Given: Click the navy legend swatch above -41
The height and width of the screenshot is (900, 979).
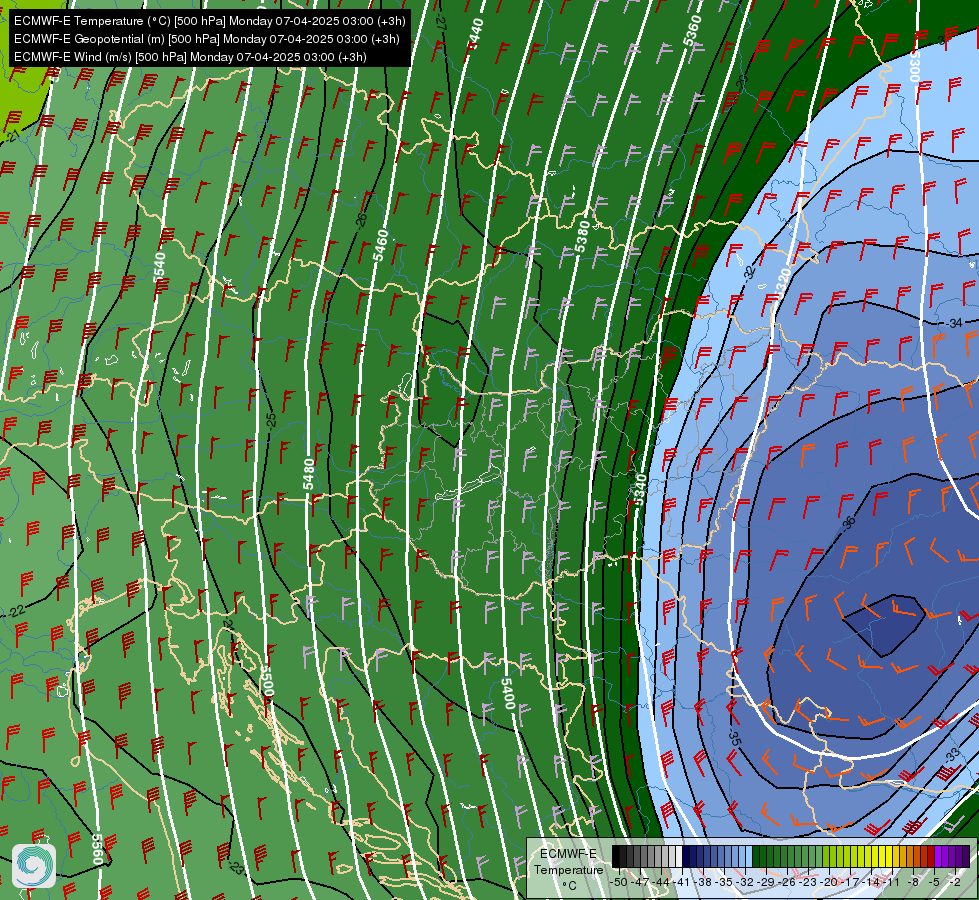Looking at the screenshot, I should point(686,857).
